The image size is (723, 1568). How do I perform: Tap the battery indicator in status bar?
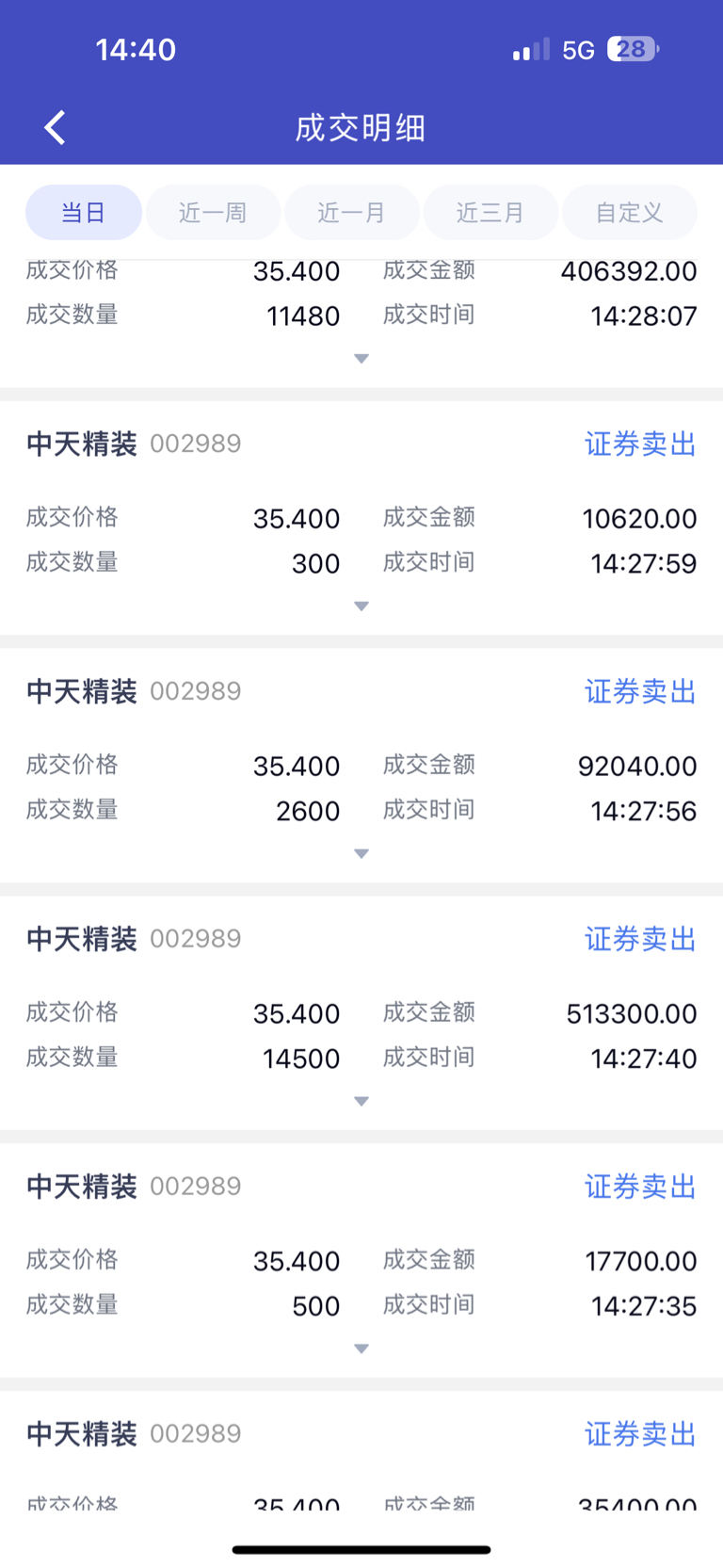click(633, 49)
